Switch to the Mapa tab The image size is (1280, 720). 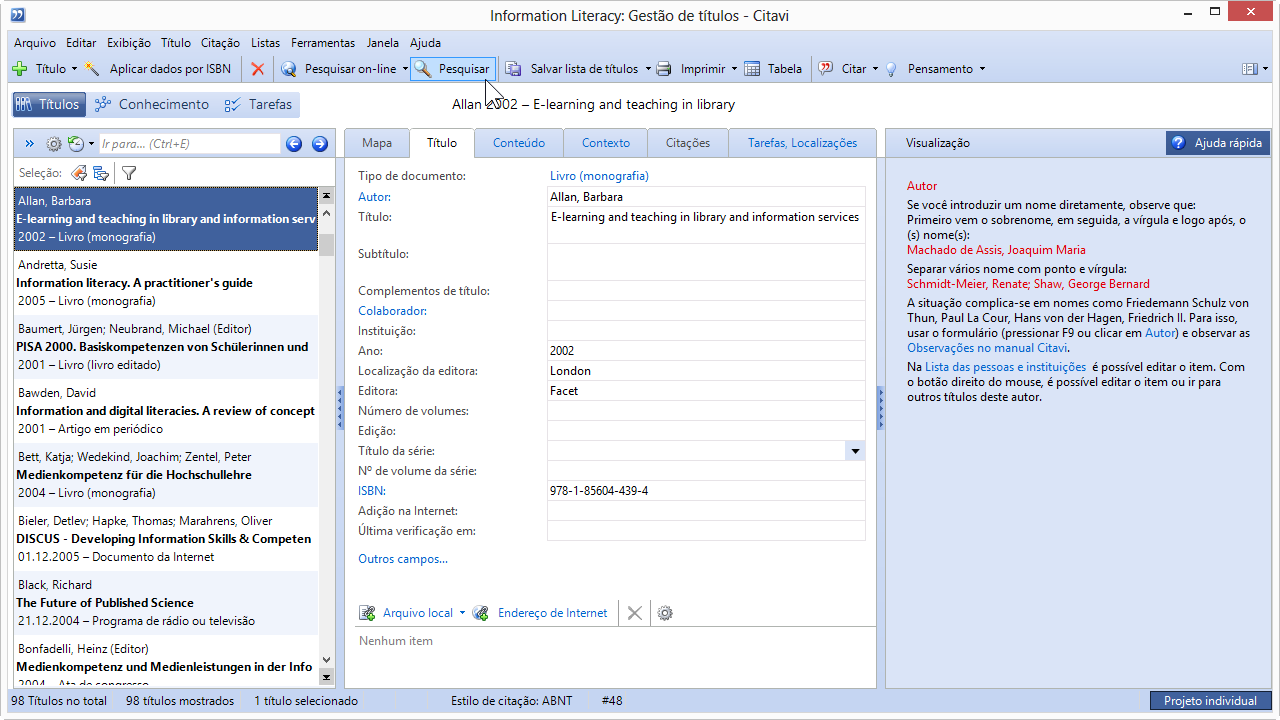[x=377, y=143]
